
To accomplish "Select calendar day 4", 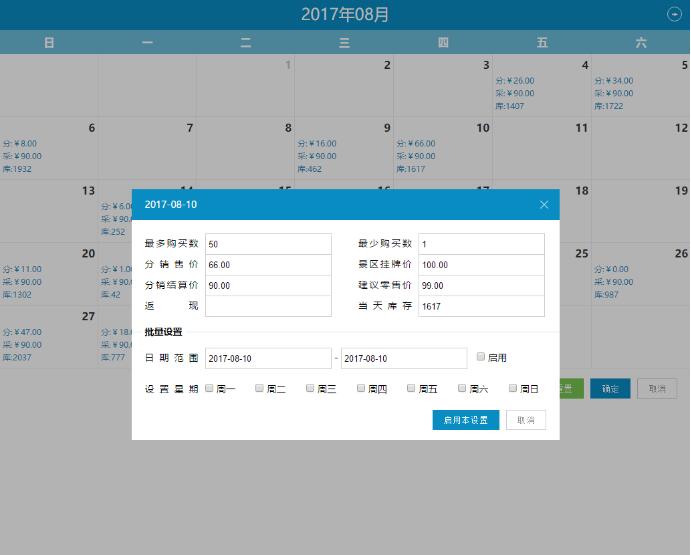I will tap(542, 86).
